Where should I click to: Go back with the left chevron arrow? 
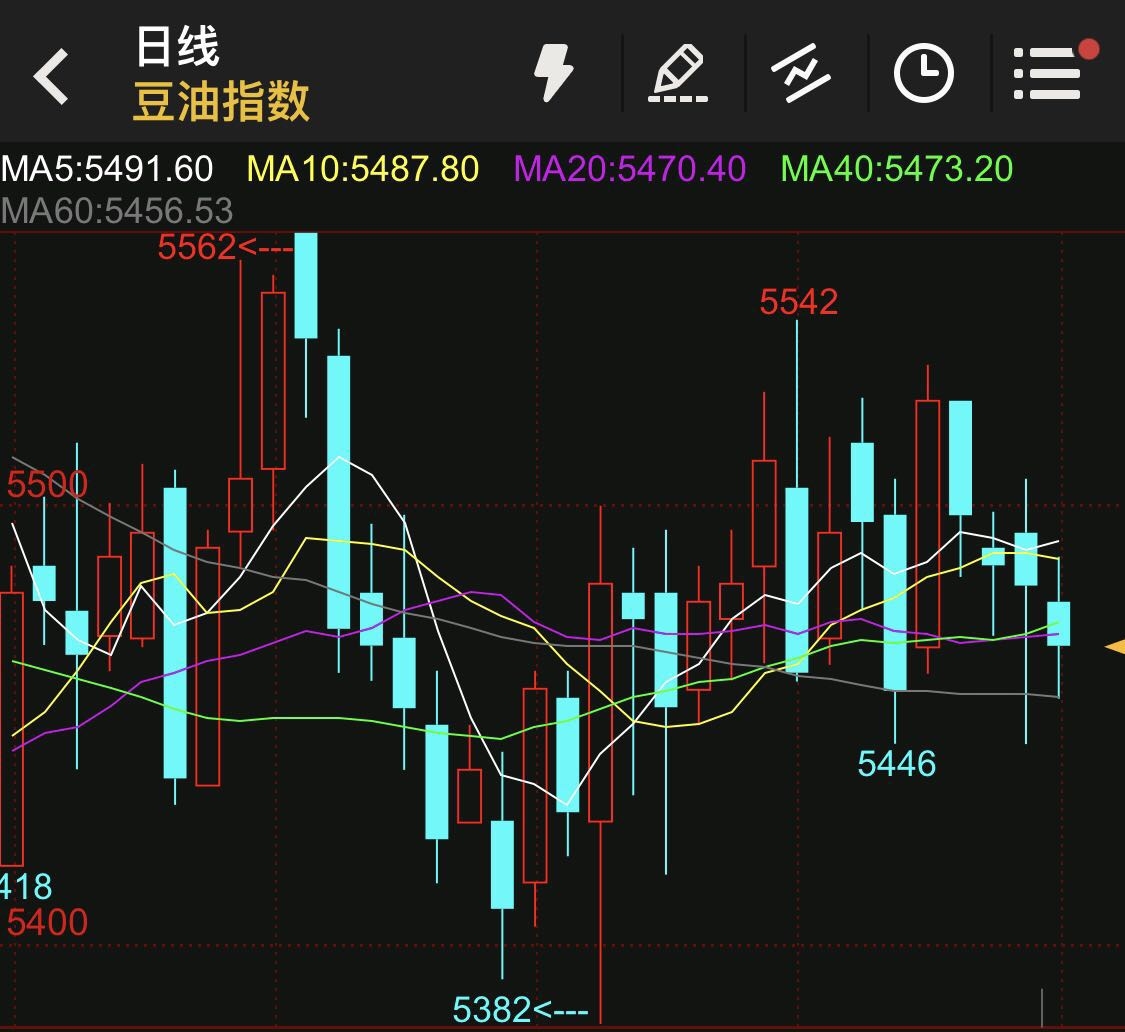point(52,75)
